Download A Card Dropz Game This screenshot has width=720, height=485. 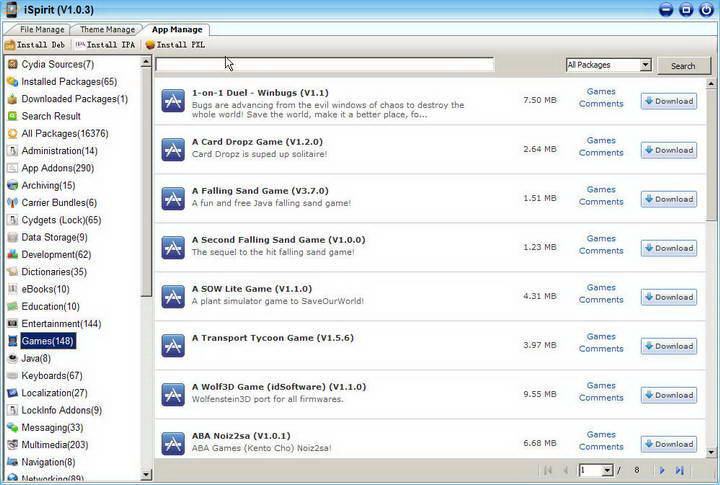669,150
